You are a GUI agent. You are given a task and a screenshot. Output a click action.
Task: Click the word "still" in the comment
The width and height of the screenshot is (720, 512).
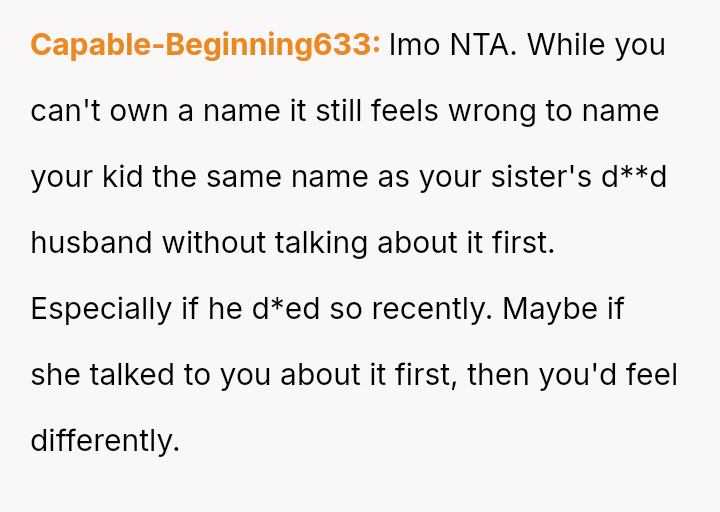click(339, 111)
